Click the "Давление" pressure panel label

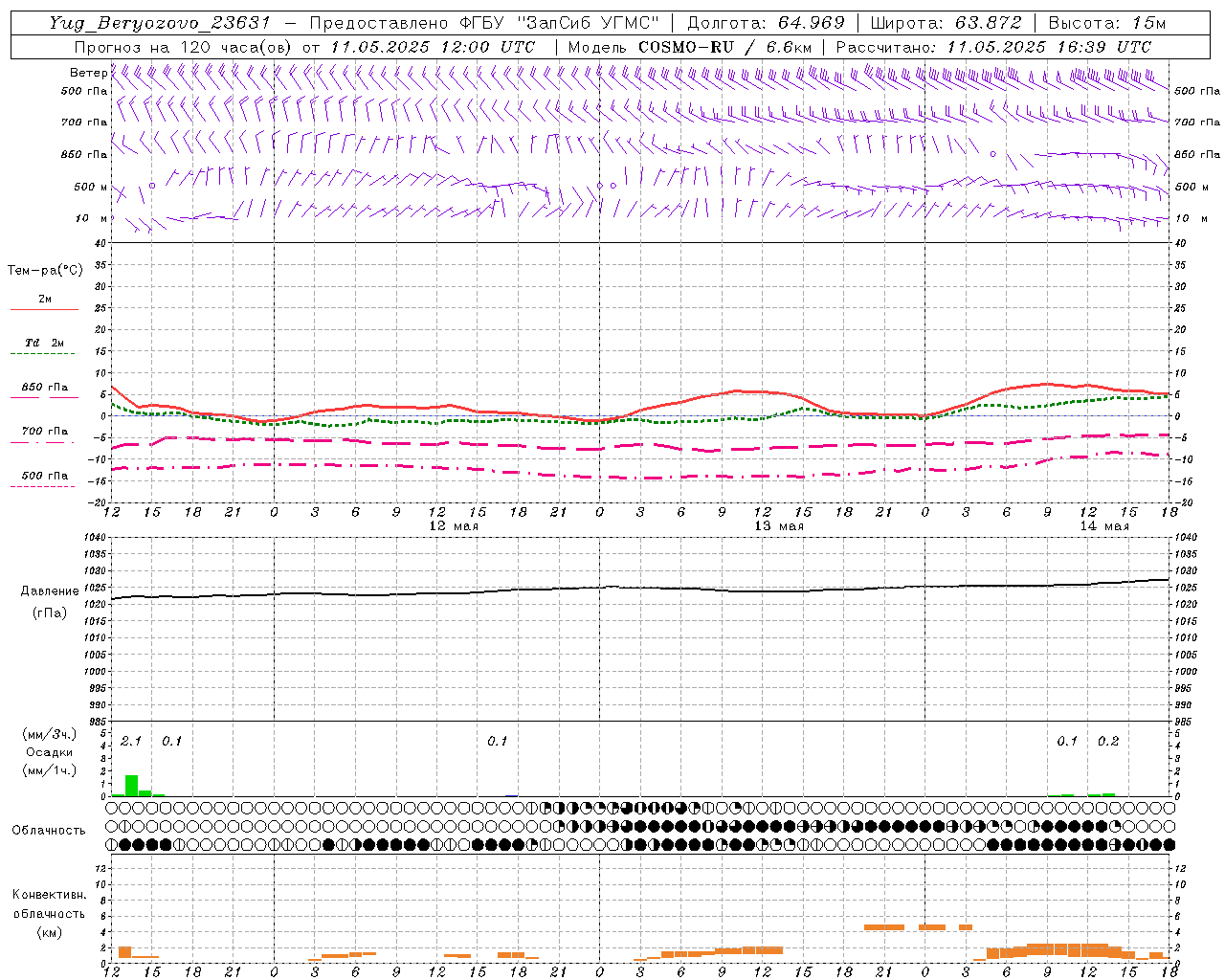49,591
